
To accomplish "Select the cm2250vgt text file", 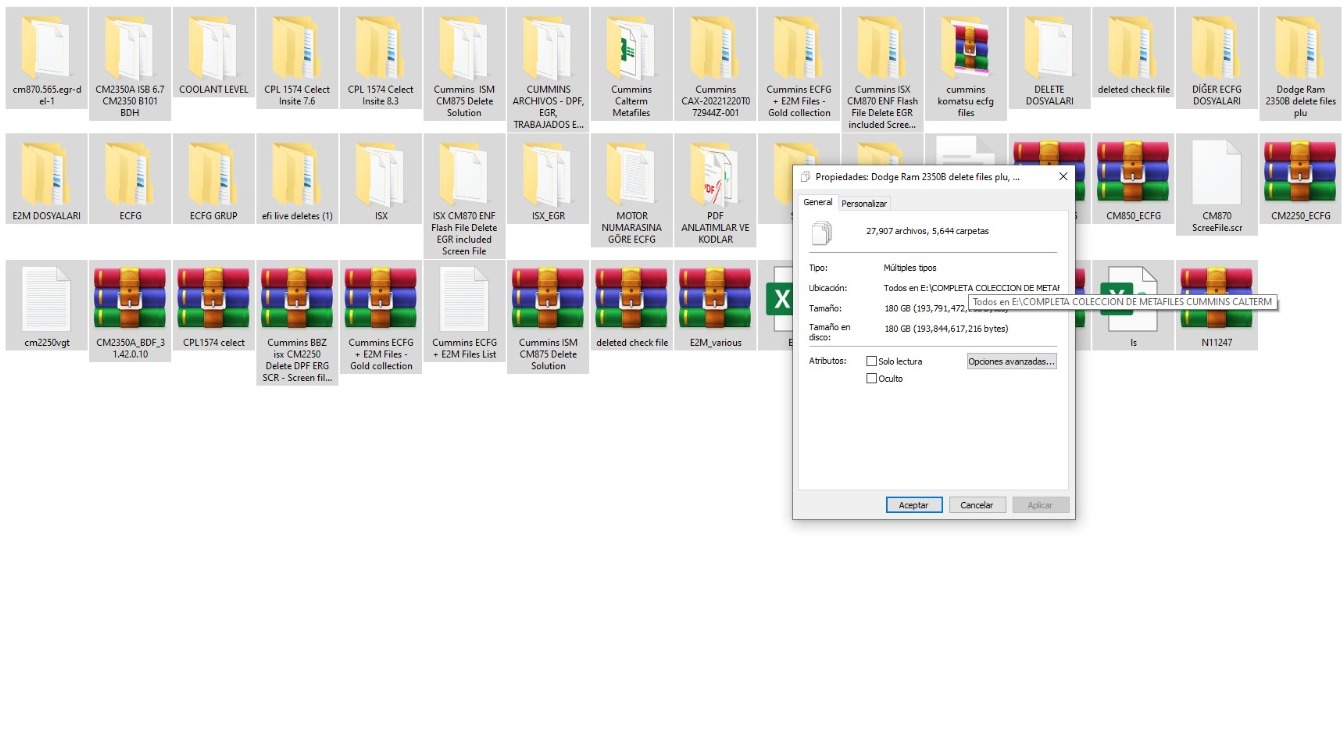I will (x=46, y=300).
